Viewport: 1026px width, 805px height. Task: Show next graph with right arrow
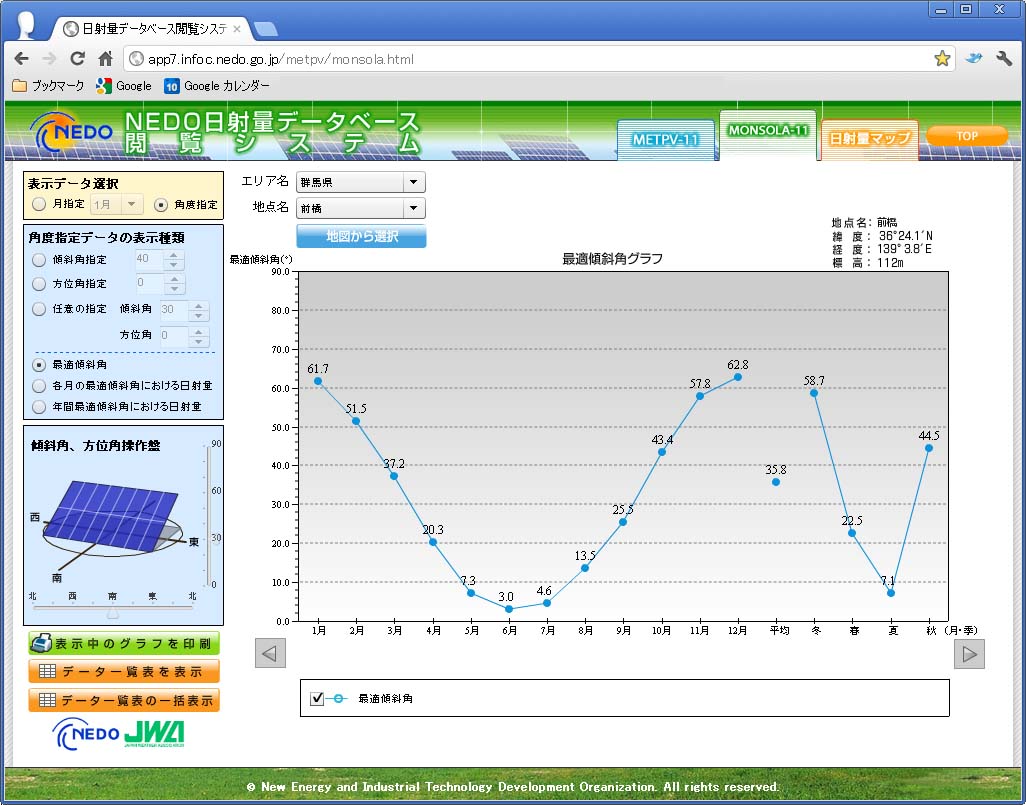[x=970, y=653]
